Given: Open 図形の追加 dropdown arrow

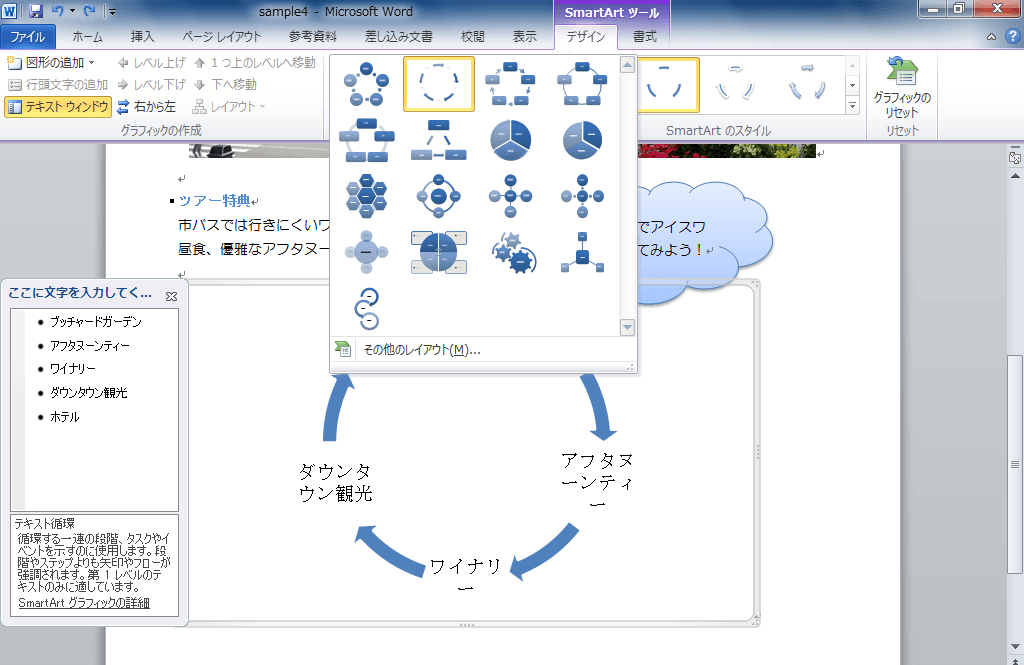Looking at the screenshot, I should (91, 63).
